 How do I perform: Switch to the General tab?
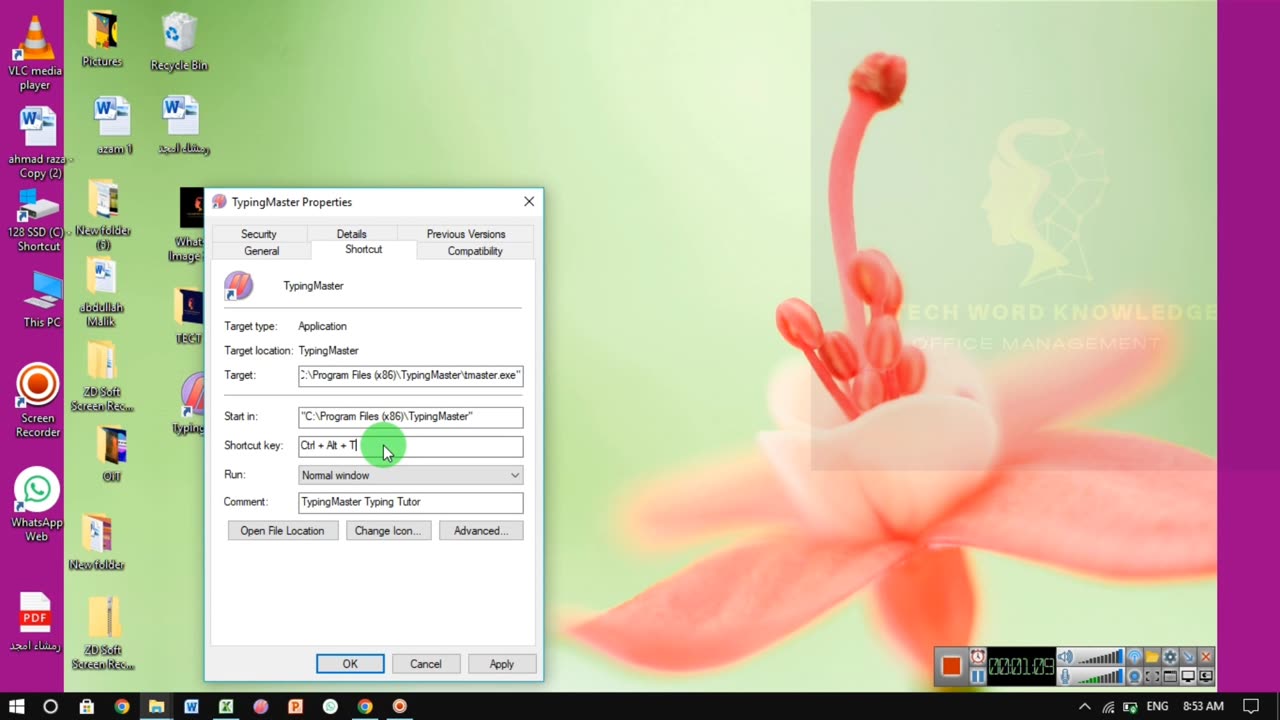pos(262,251)
